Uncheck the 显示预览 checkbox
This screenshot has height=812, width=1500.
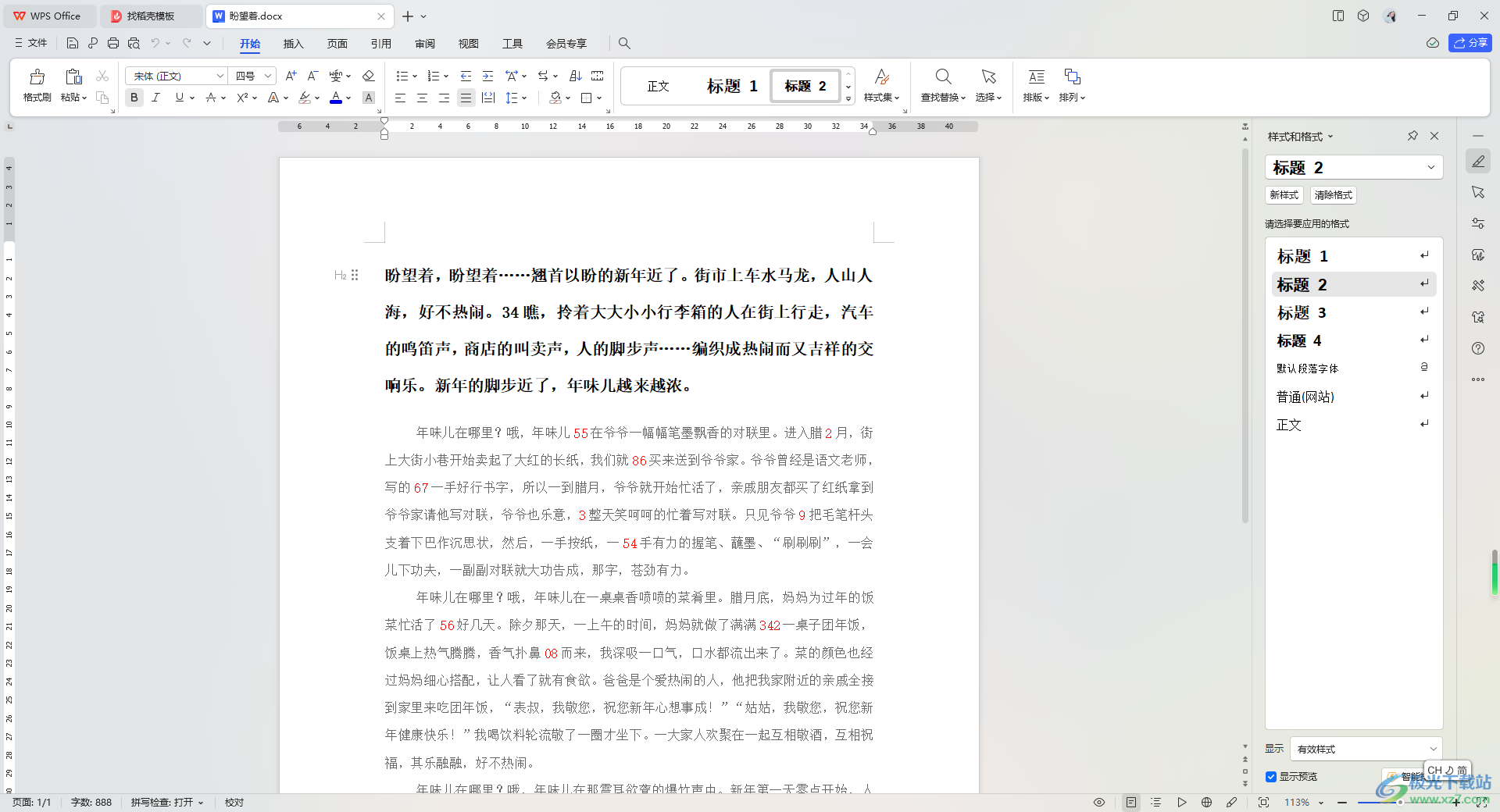pos(1271,777)
